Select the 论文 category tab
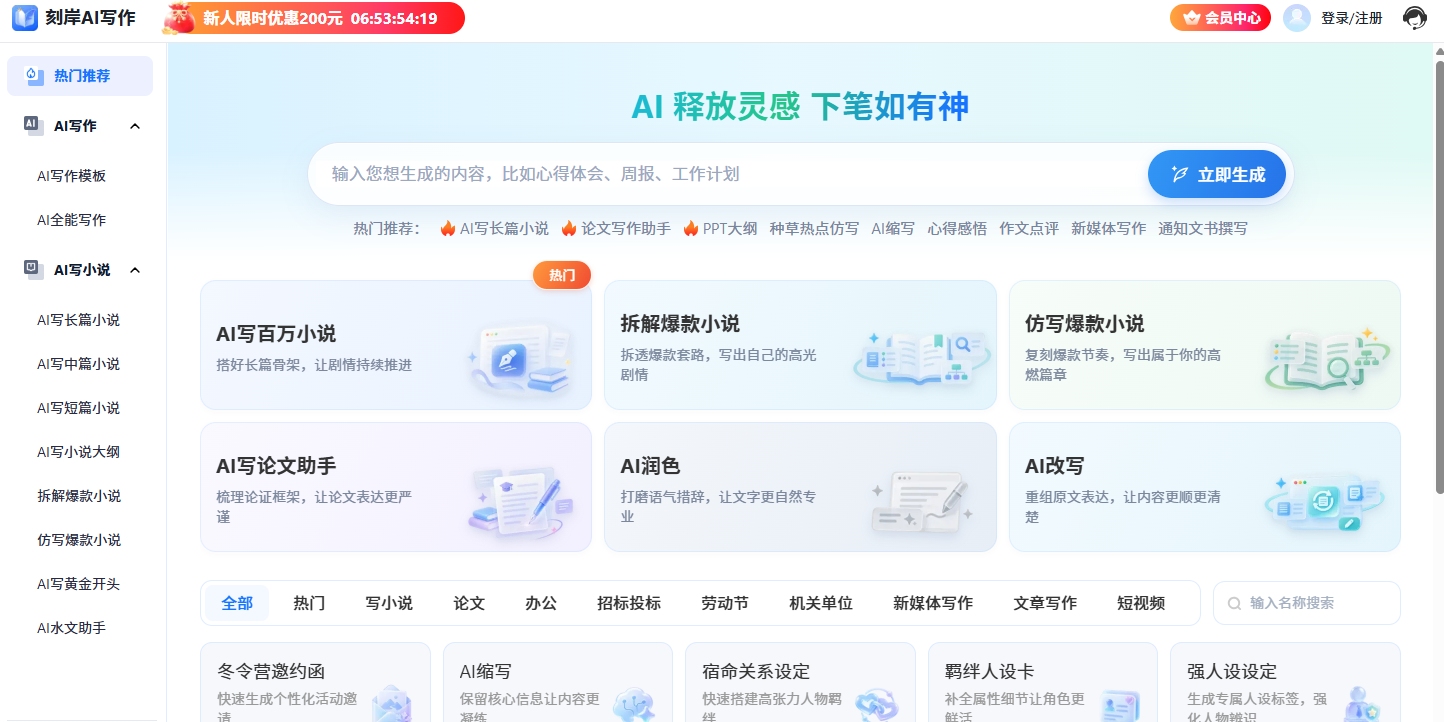Screen dimensions: 1444x722 (469, 603)
